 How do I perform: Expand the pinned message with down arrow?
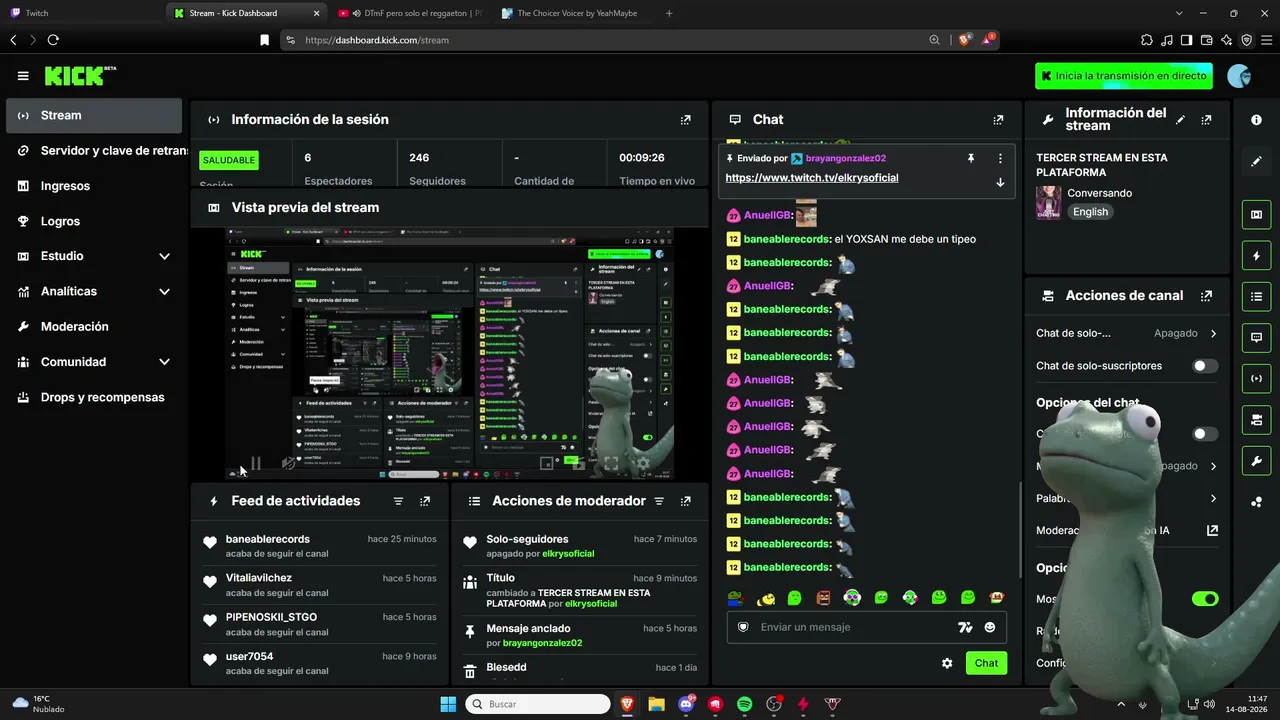[1000, 182]
